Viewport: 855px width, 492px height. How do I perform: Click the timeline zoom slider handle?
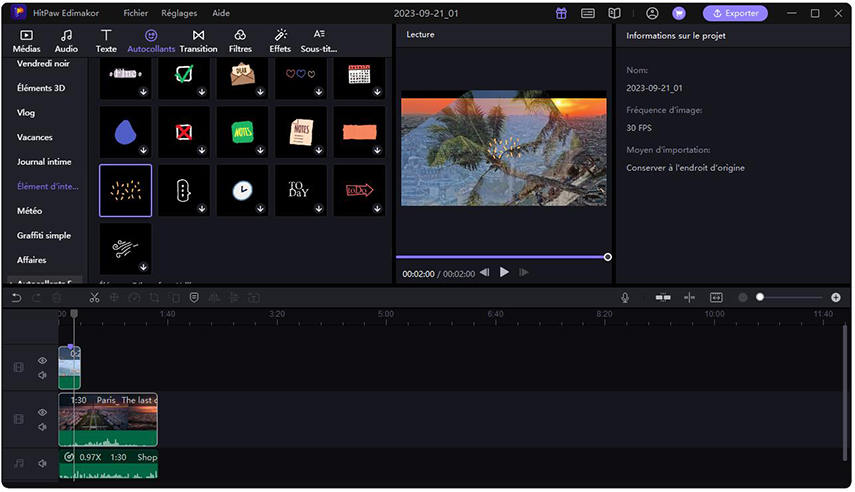[x=760, y=297]
